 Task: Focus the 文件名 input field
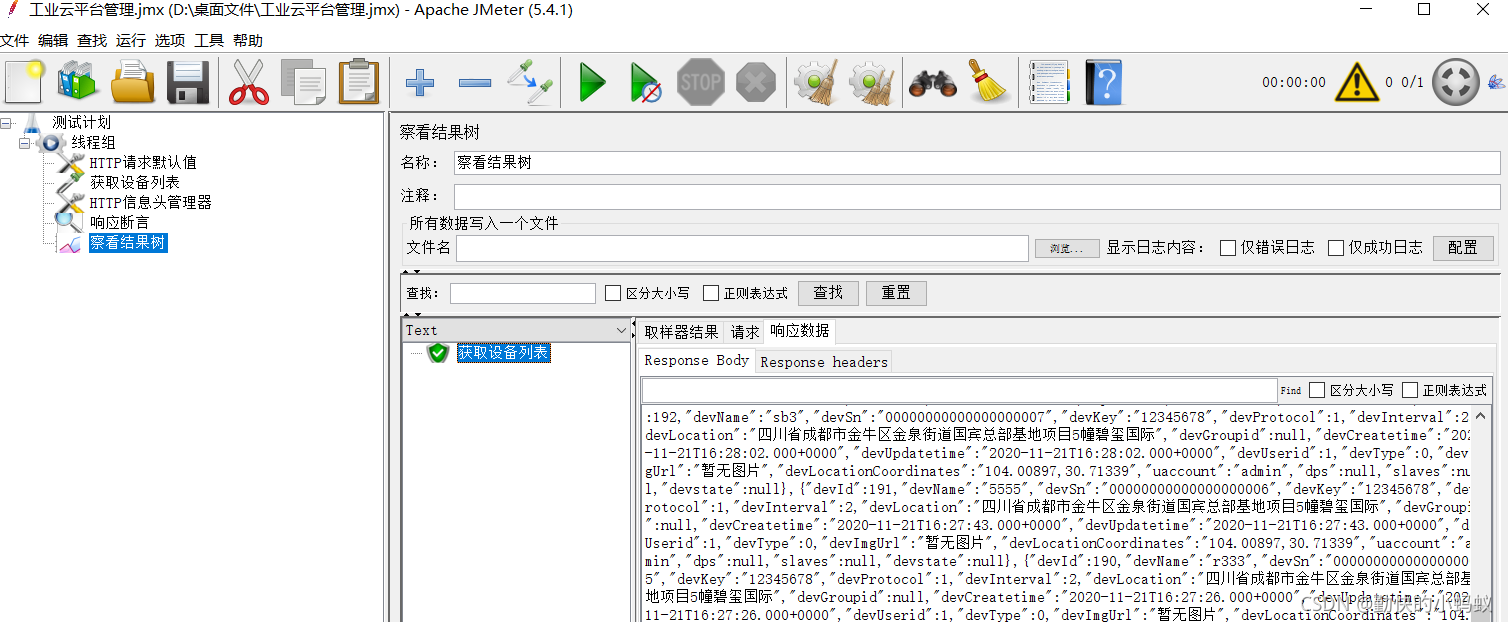click(x=742, y=248)
